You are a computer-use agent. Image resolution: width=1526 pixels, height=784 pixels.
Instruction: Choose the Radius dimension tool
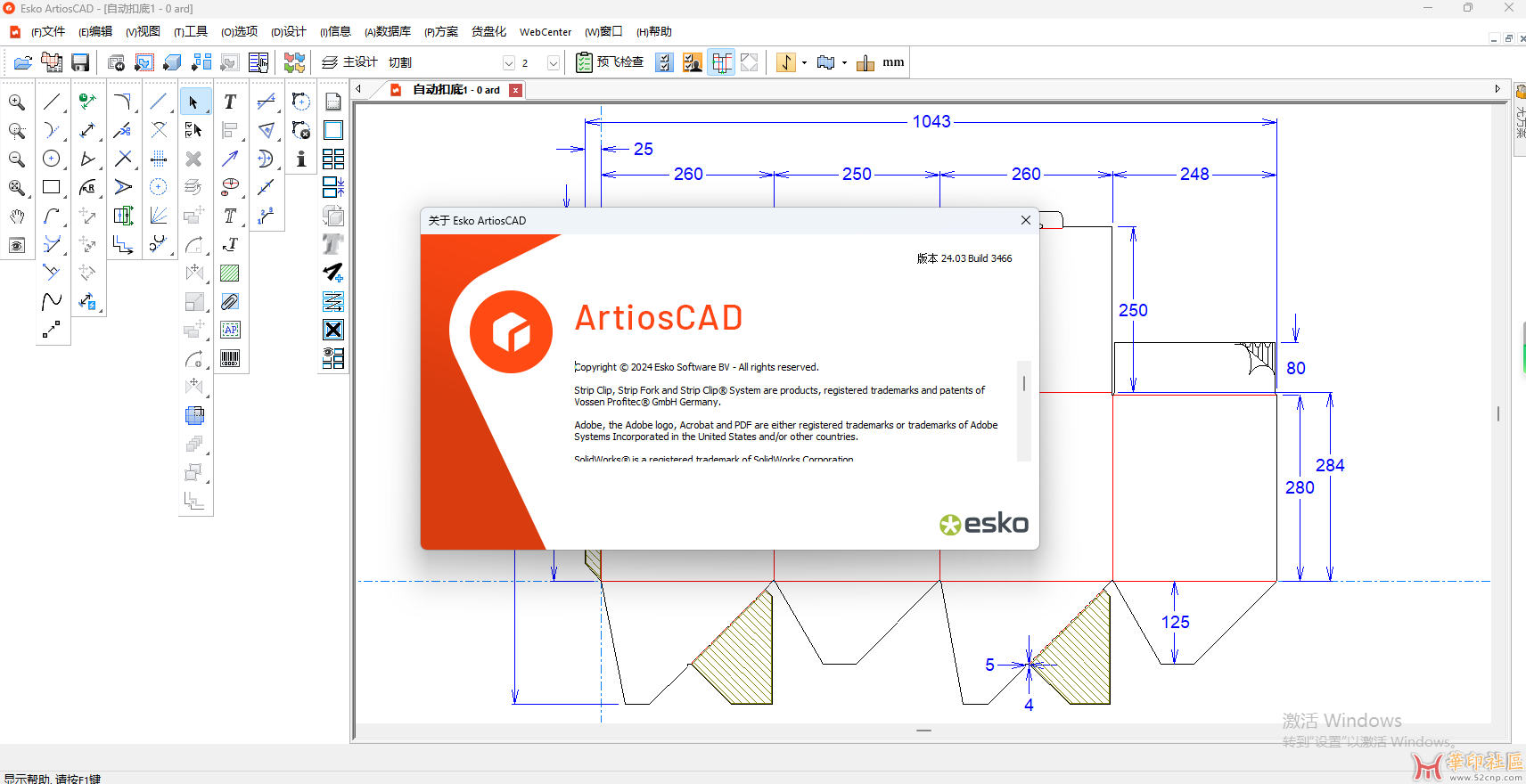pos(87,187)
